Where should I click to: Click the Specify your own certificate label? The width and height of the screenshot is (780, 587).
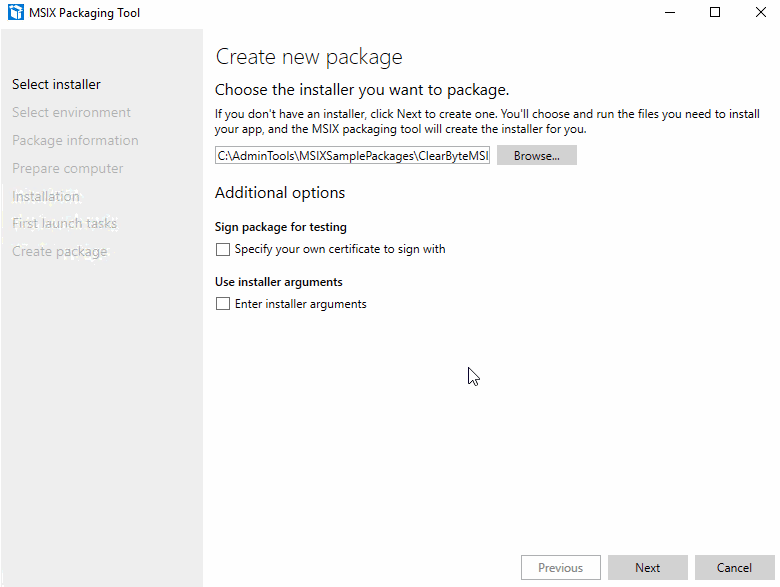click(x=340, y=249)
